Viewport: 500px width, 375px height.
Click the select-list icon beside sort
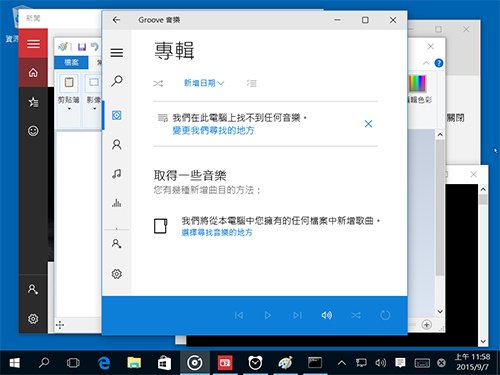[252, 83]
